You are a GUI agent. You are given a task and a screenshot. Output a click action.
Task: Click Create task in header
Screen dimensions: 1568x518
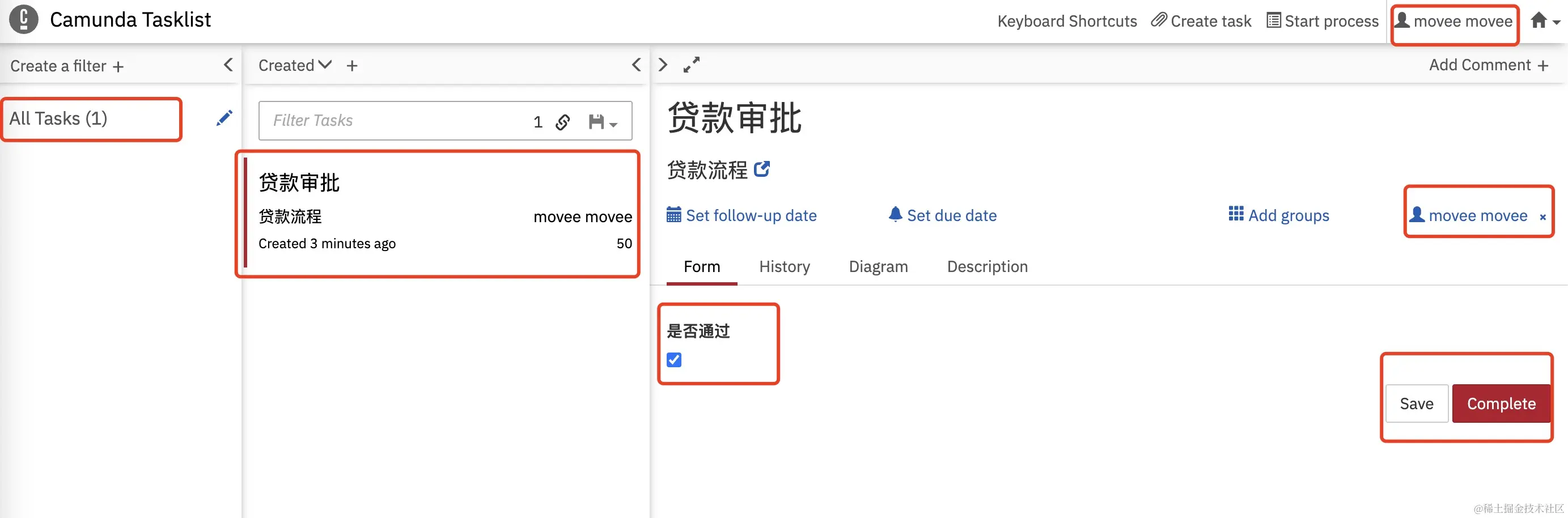click(1201, 22)
